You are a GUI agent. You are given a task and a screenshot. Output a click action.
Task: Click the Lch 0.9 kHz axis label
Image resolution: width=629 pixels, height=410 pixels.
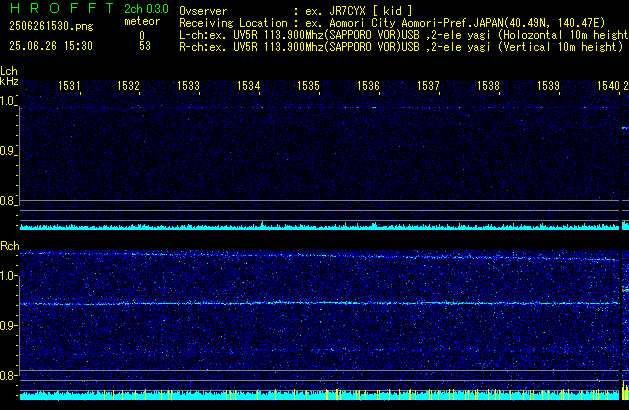8,151
